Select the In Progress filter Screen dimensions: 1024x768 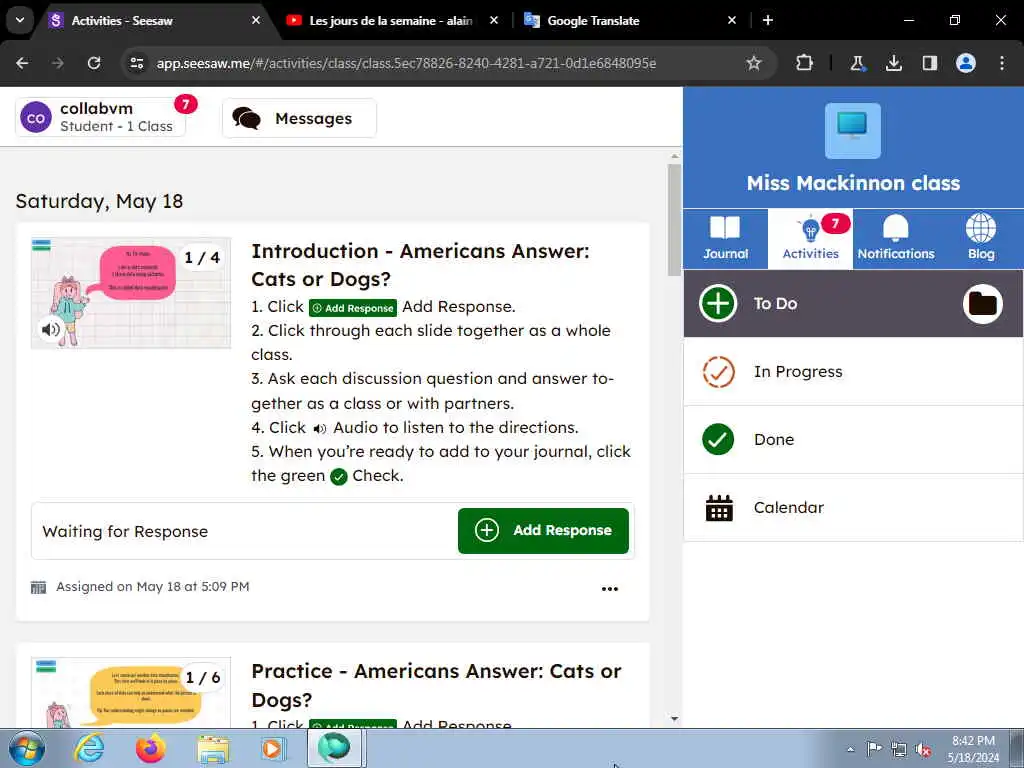(x=853, y=372)
